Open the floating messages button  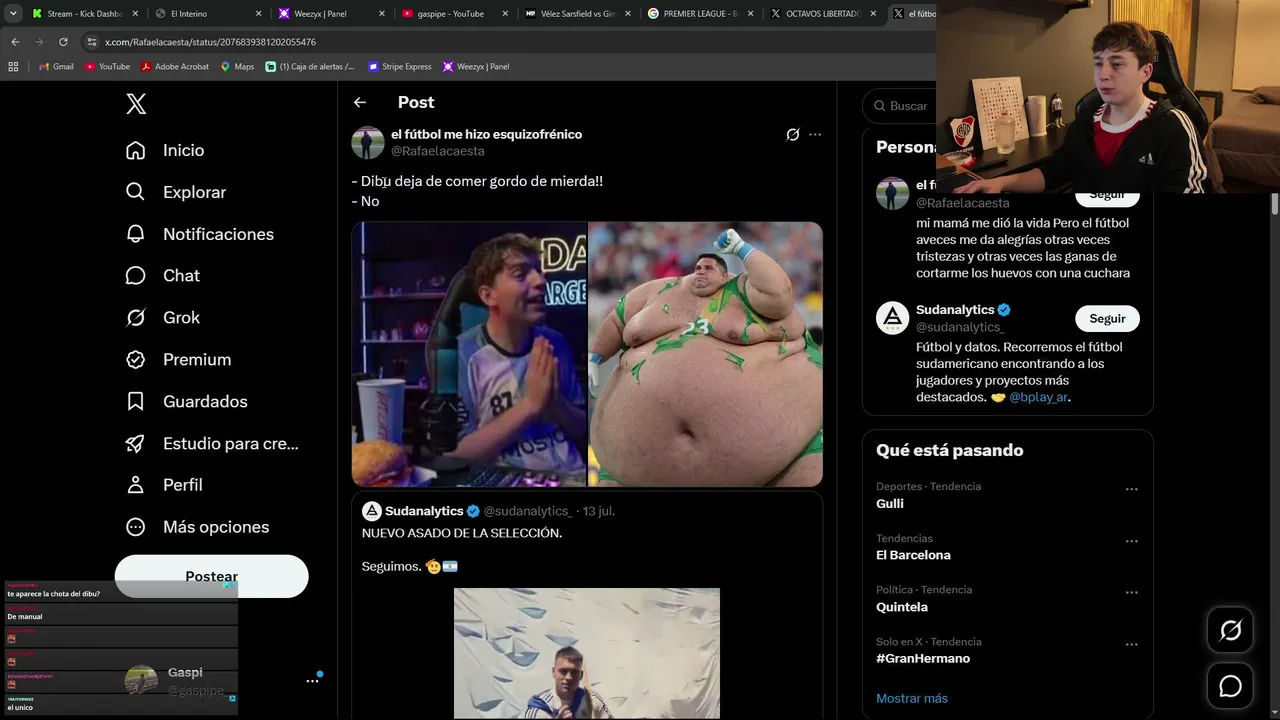[1230, 686]
